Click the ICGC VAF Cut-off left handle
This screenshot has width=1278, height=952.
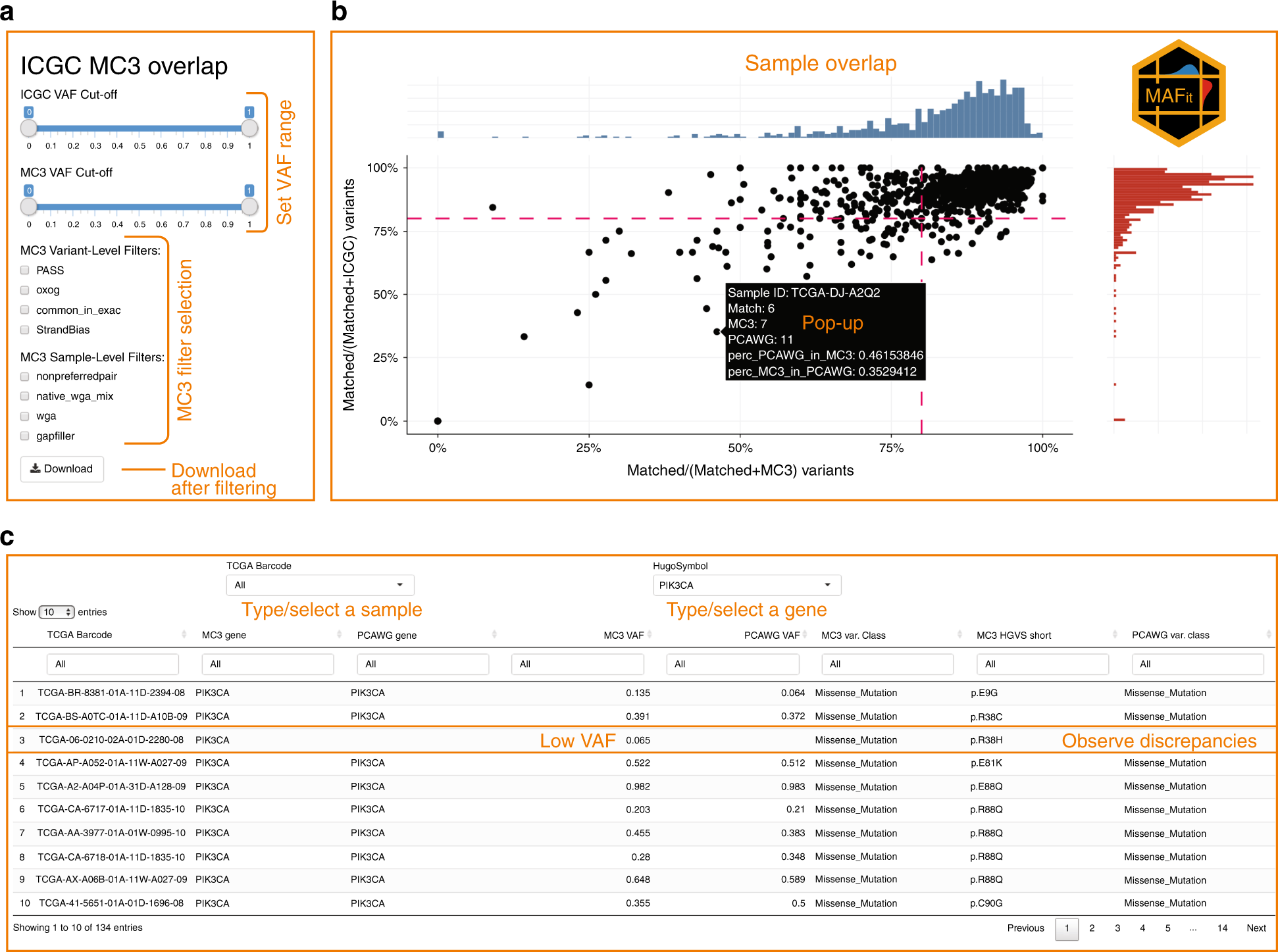pyautogui.click(x=29, y=128)
